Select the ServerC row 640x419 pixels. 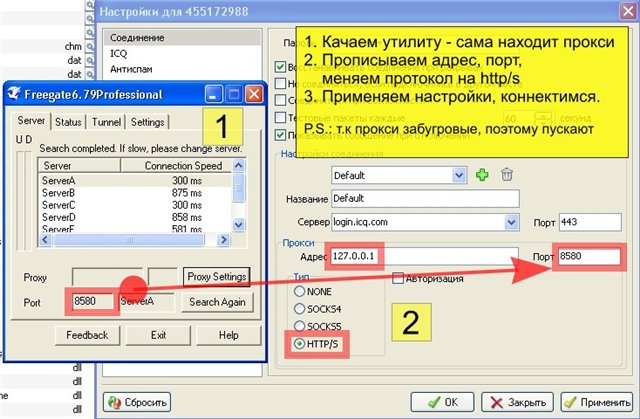135,205
